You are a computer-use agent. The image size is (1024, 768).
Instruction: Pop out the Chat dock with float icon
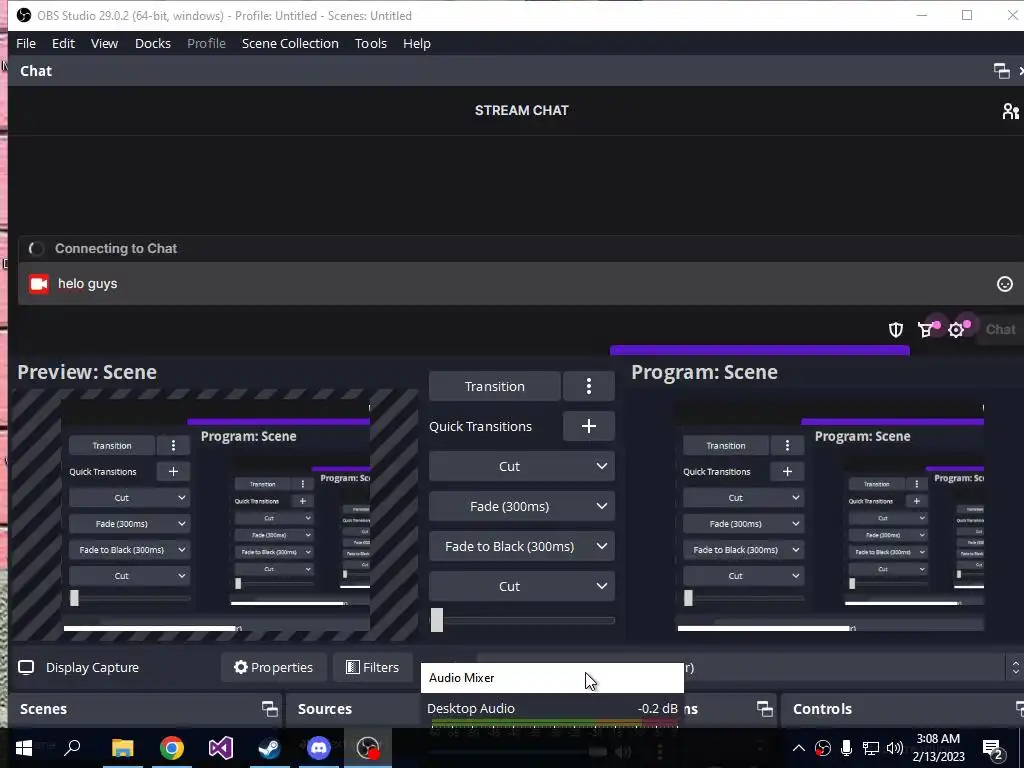(1001, 71)
